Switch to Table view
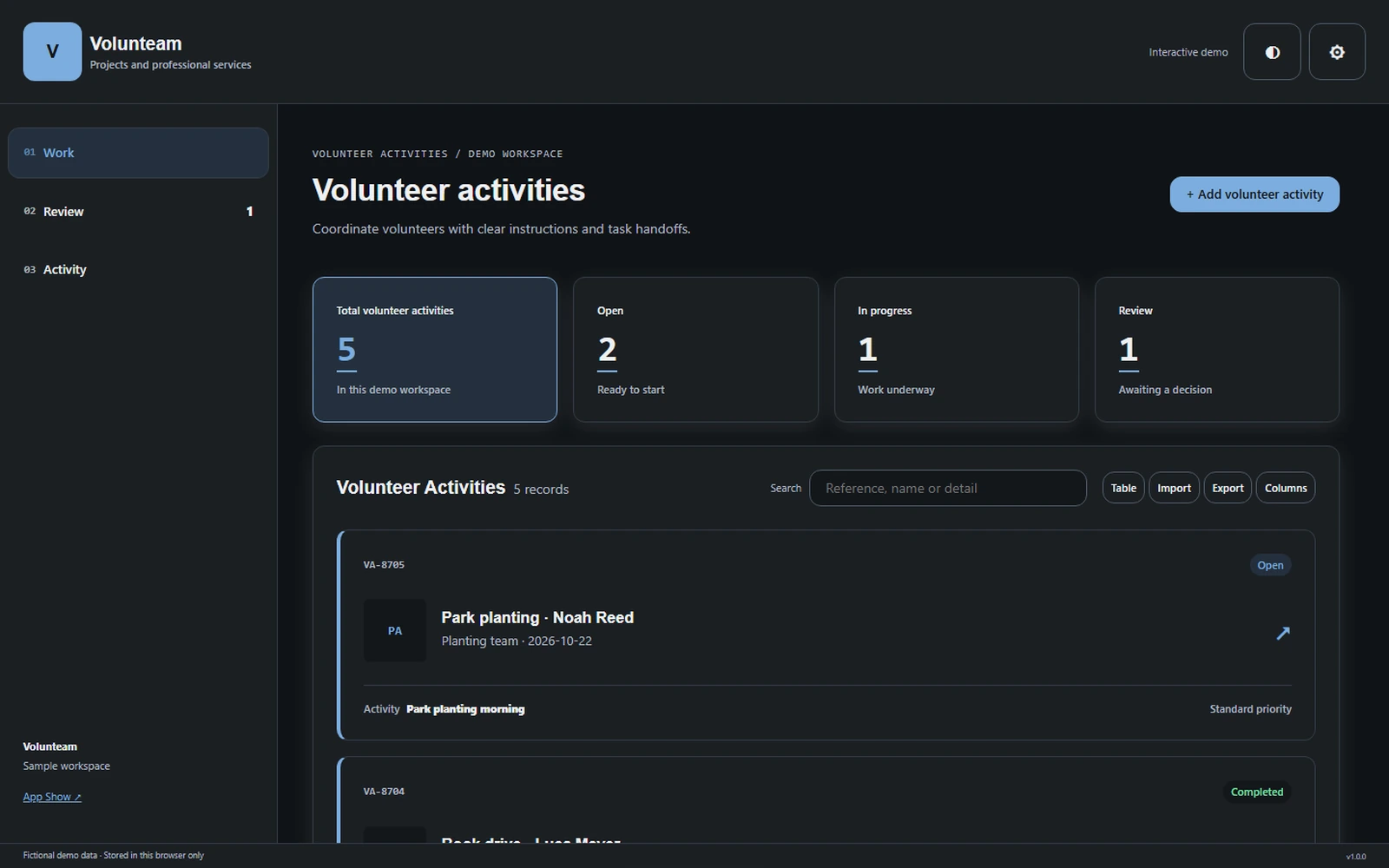Viewport: 1389px width, 868px height. [x=1123, y=488]
